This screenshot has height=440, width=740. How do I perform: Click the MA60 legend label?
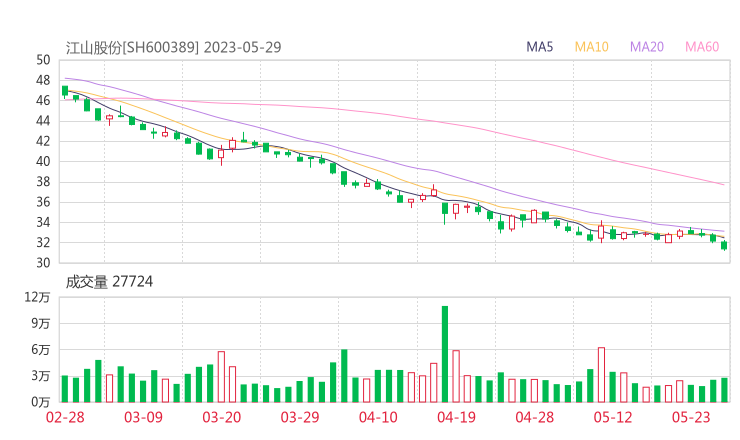[702, 47]
